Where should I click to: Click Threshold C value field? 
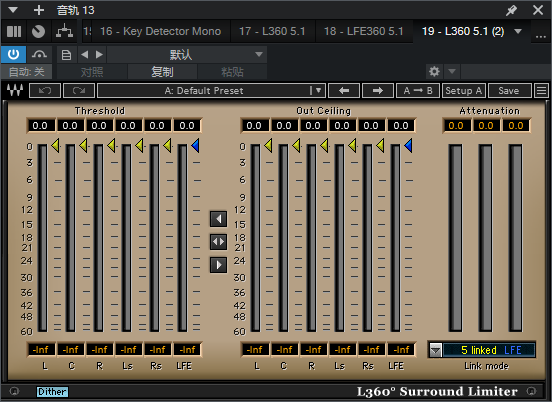coord(70,126)
